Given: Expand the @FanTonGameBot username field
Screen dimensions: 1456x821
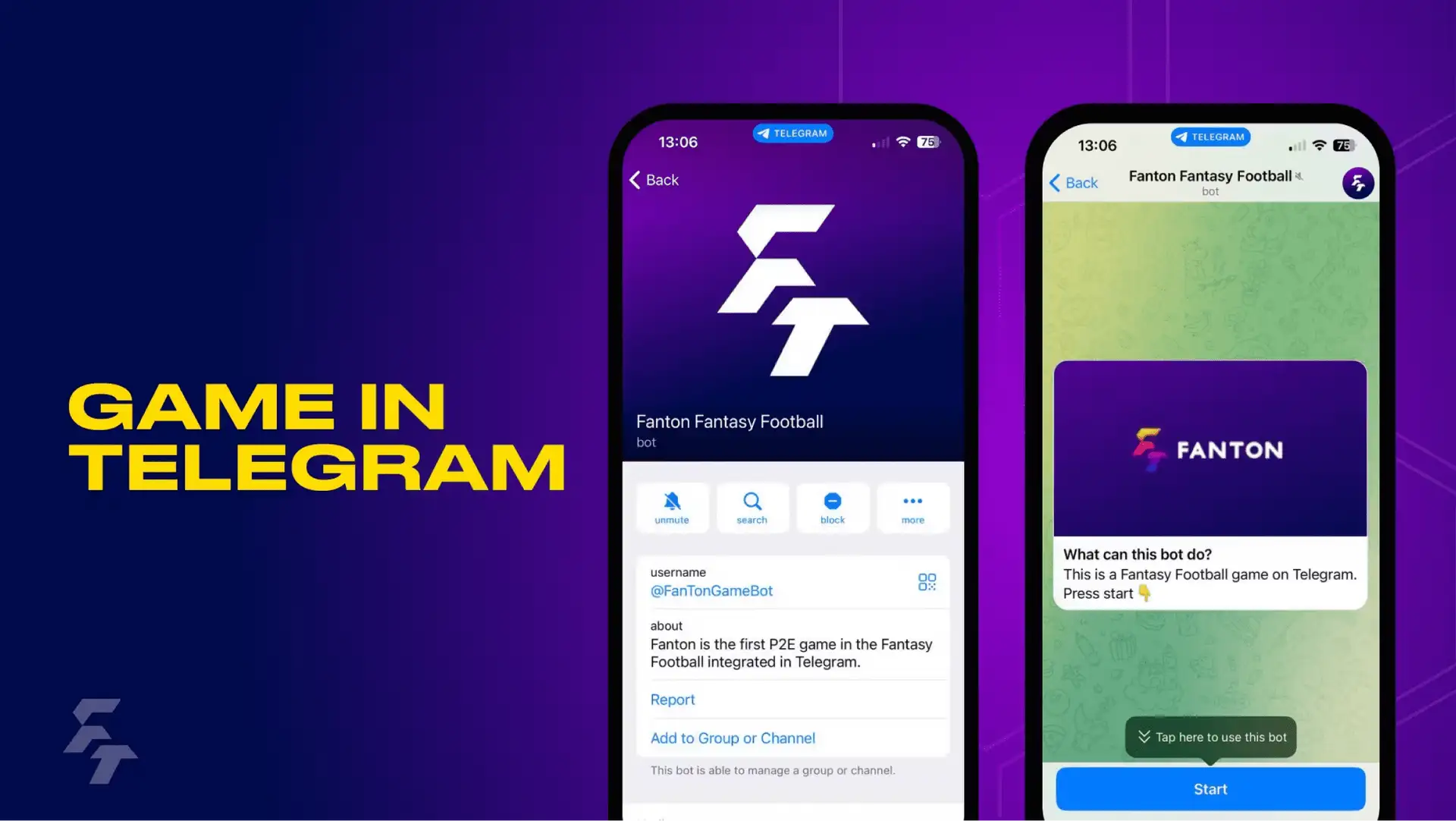Looking at the screenshot, I should click(792, 582).
